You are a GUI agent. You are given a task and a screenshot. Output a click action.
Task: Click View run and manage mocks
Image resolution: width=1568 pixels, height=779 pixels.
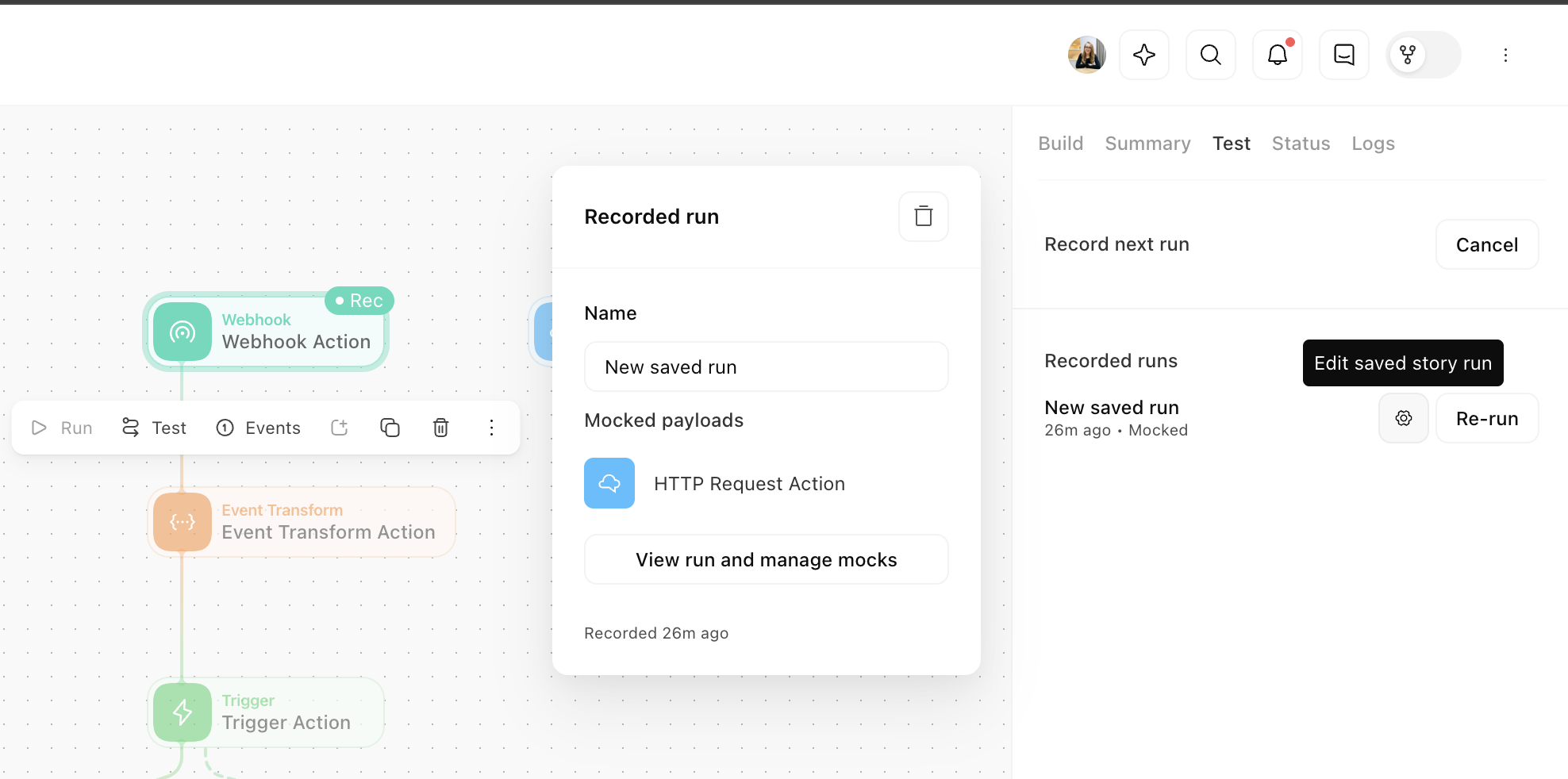click(766, 559)
